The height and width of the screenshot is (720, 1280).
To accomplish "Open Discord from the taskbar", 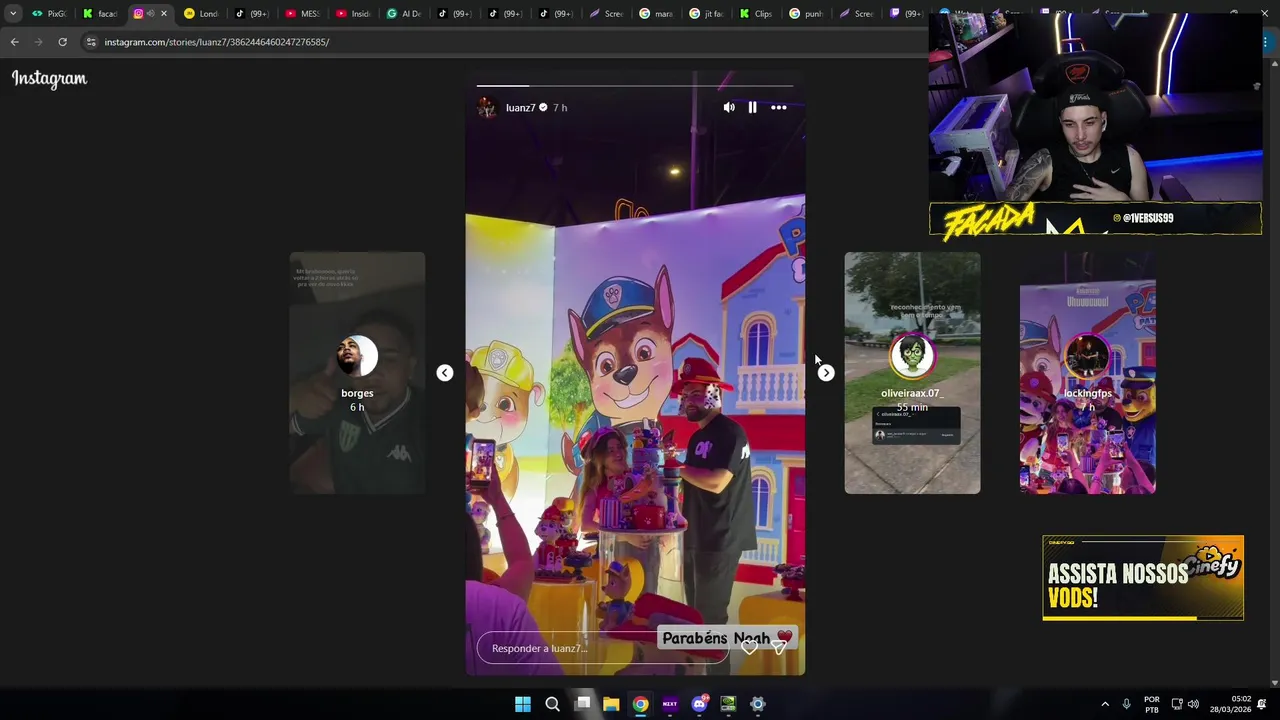I will point(699,704).
